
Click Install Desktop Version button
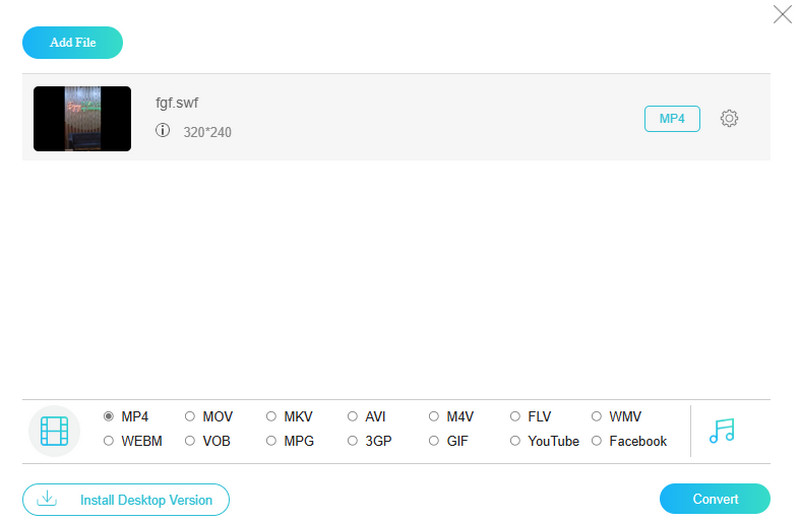[x=126, y=499]
